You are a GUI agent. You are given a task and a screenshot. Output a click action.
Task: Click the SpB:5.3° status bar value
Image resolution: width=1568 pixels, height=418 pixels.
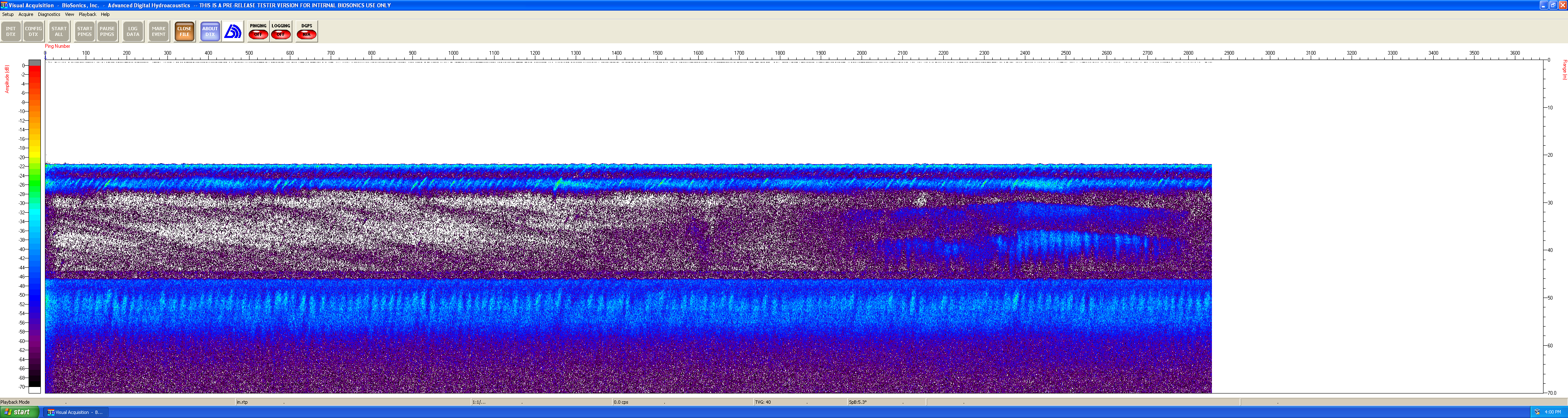point(857,402)
